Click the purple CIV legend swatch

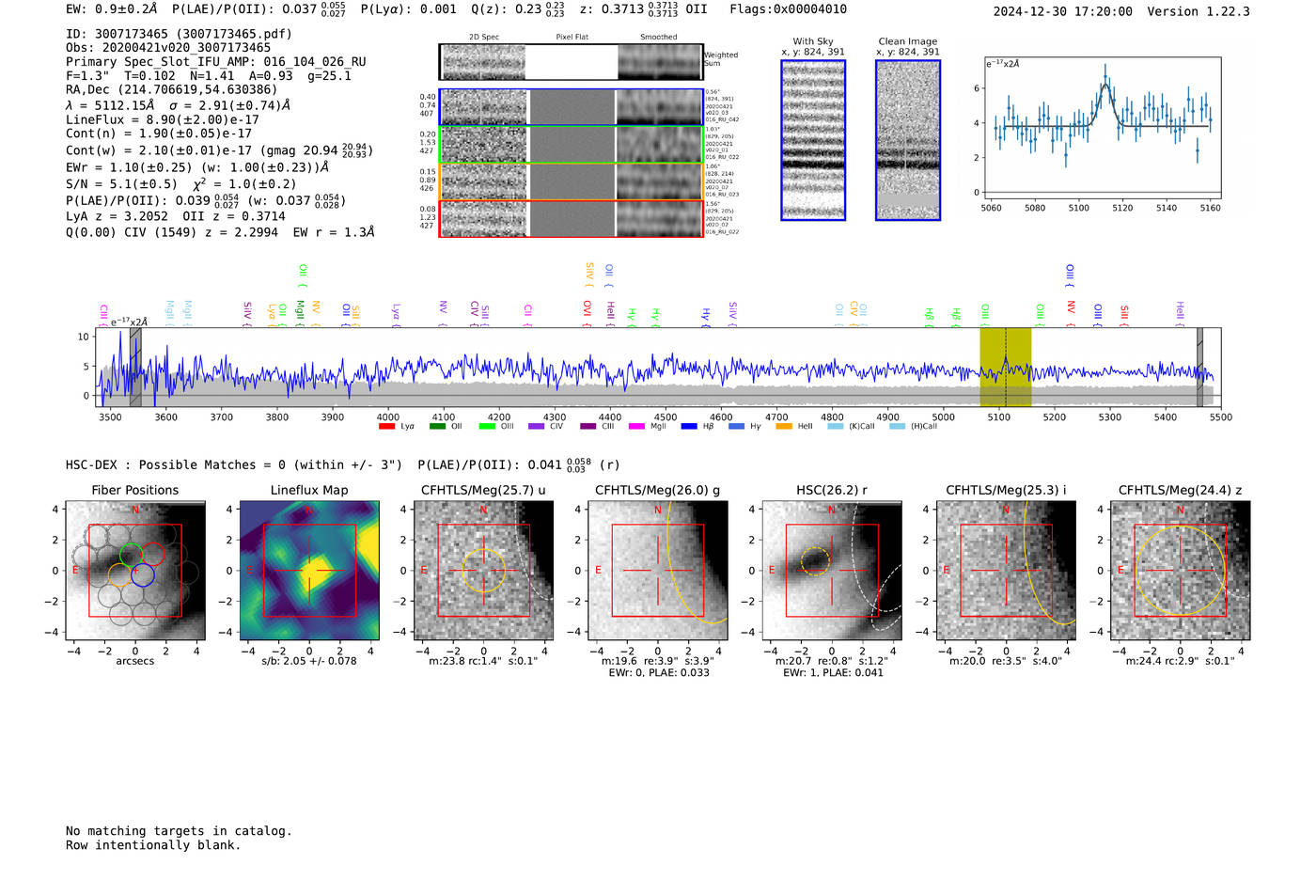(x=537, y=426)
